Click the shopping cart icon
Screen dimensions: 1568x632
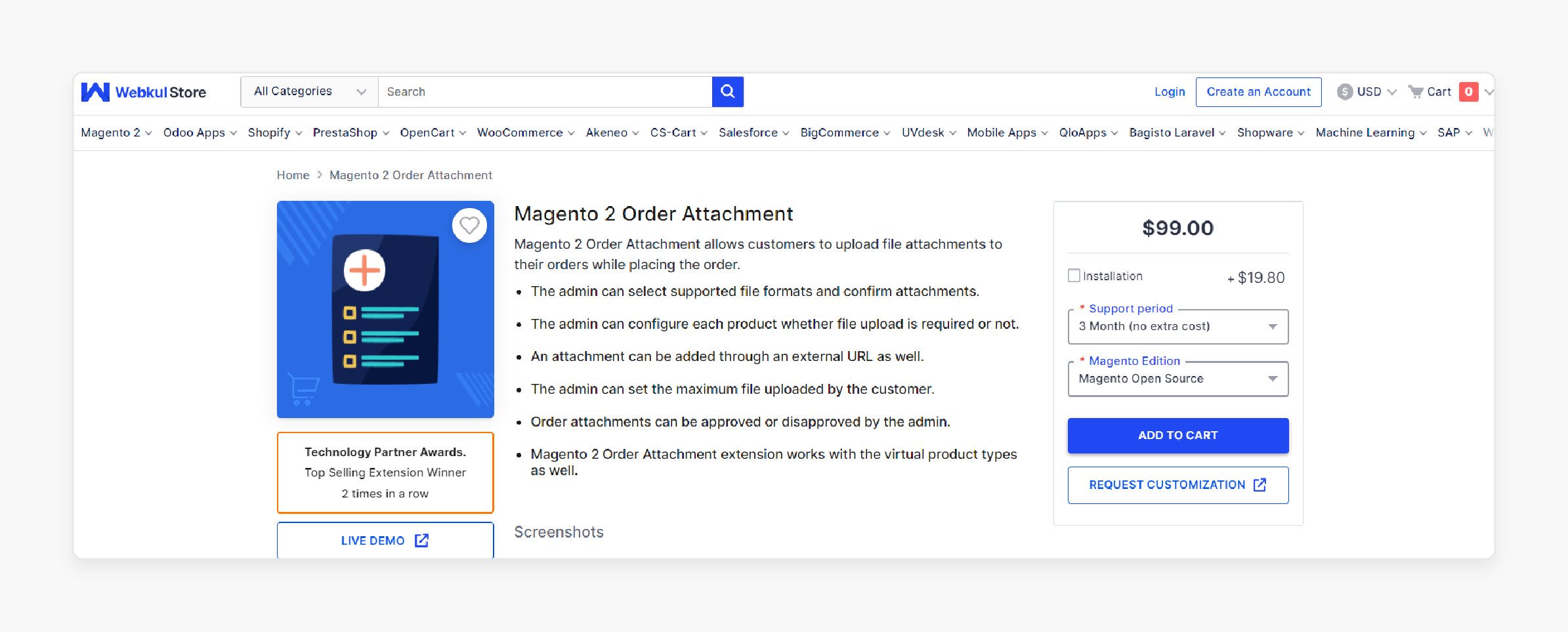coord(1416,92)
